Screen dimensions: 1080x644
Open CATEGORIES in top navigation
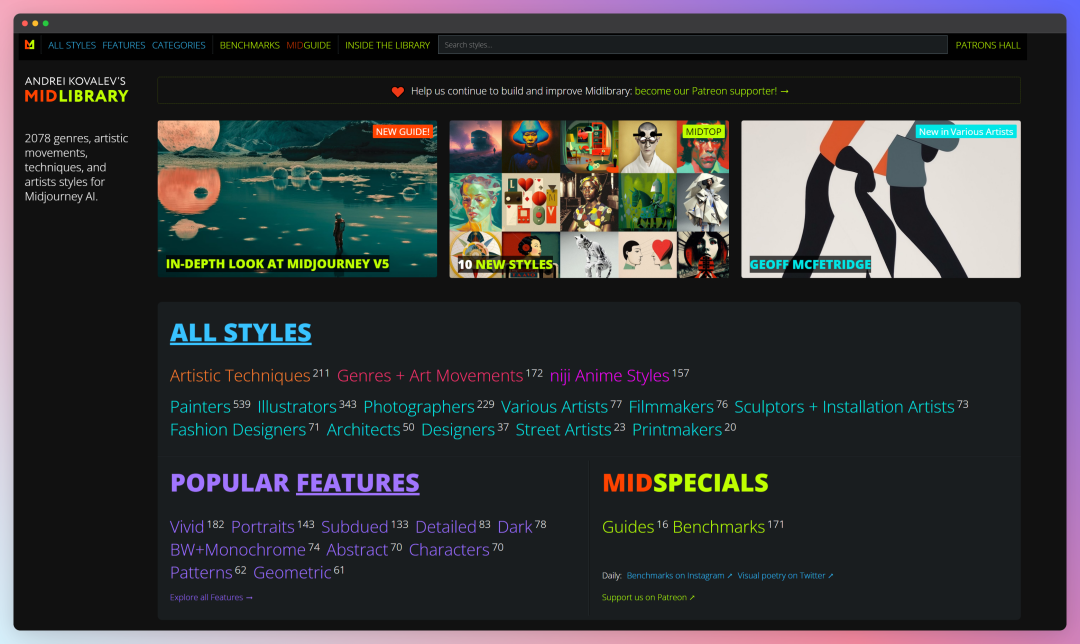click(x=178, y=45)
